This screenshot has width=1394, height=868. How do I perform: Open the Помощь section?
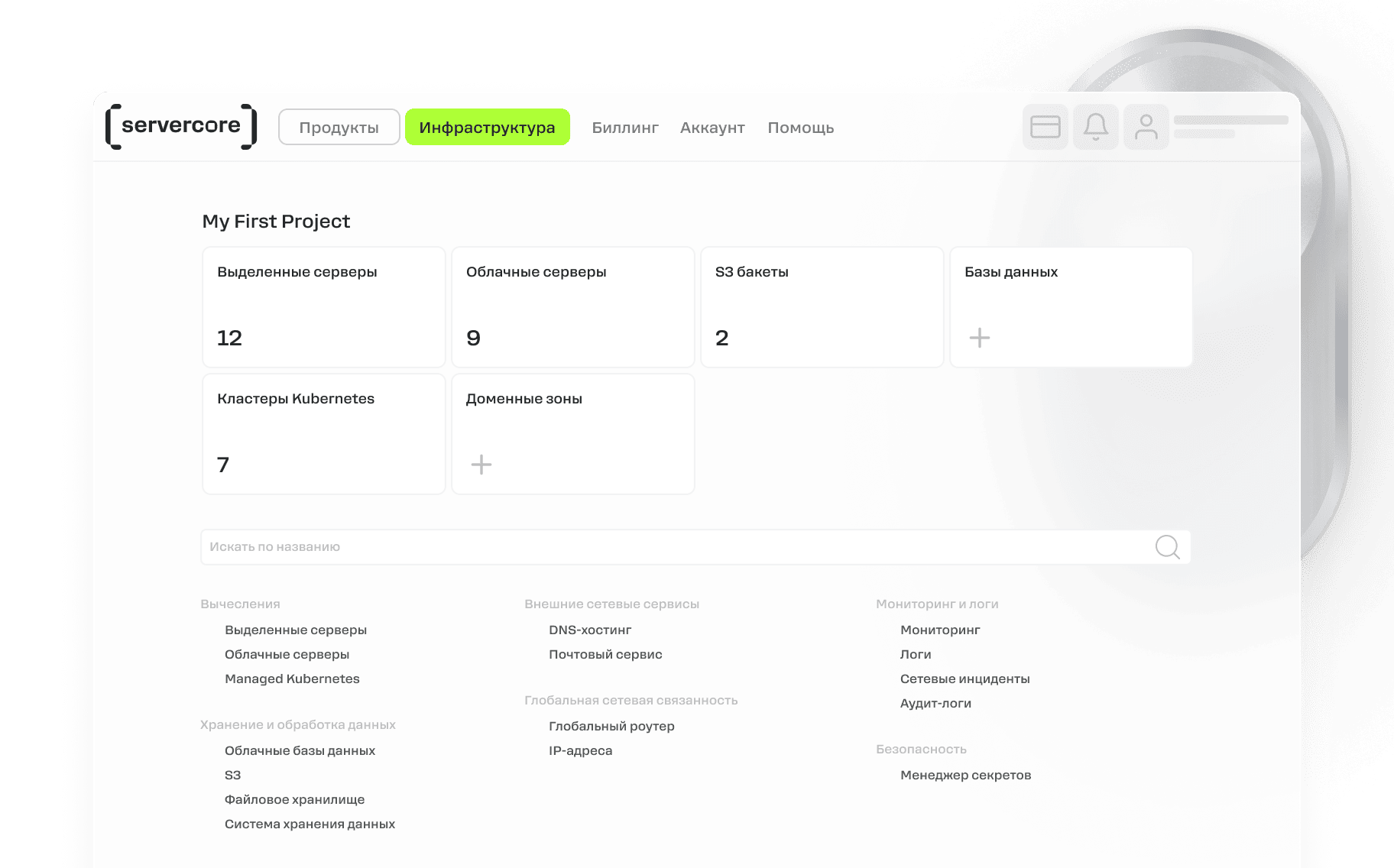point(801,127)
